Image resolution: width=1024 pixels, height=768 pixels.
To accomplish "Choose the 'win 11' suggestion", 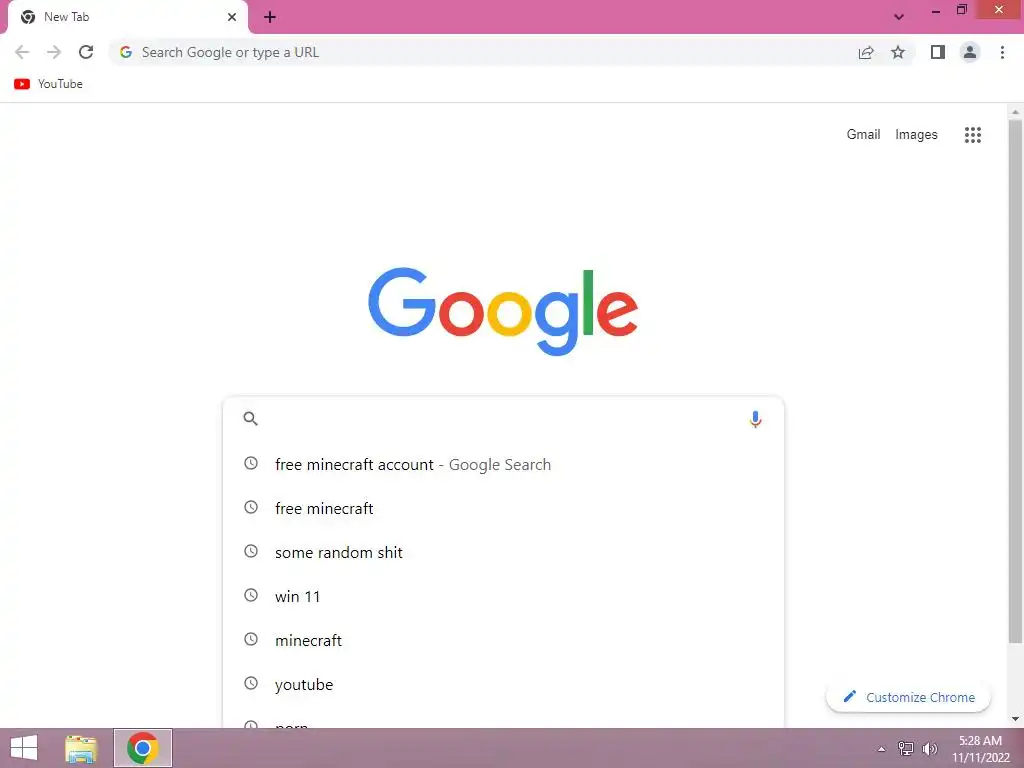I will point(503,596).
